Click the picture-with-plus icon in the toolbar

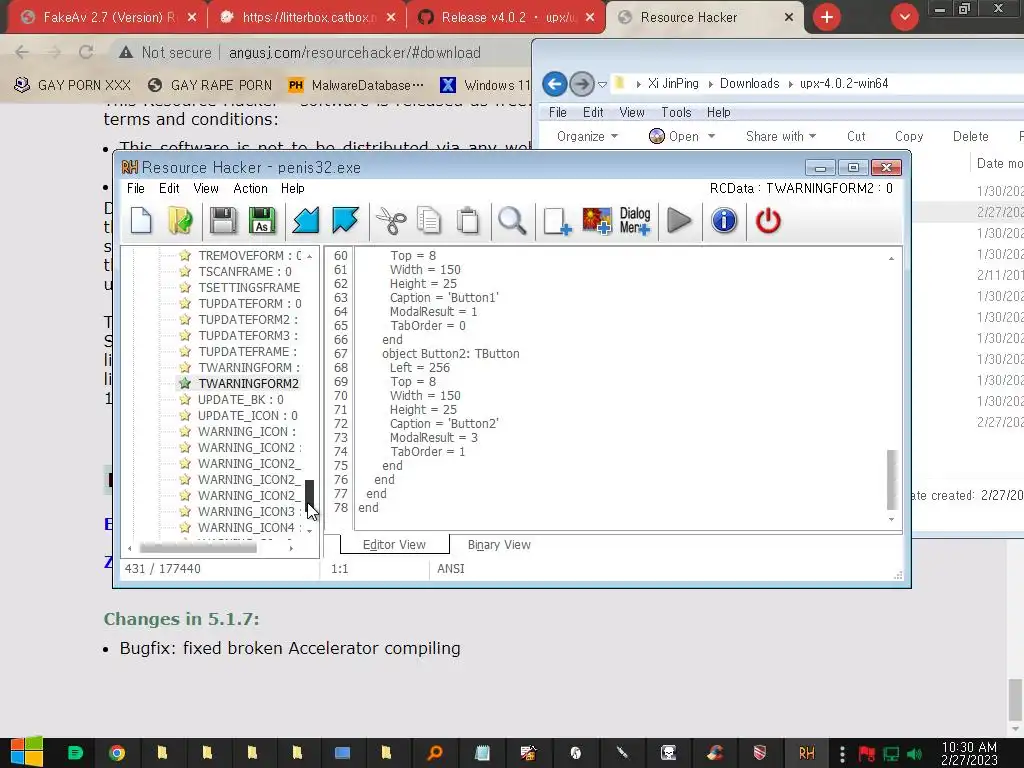[597, 221]
